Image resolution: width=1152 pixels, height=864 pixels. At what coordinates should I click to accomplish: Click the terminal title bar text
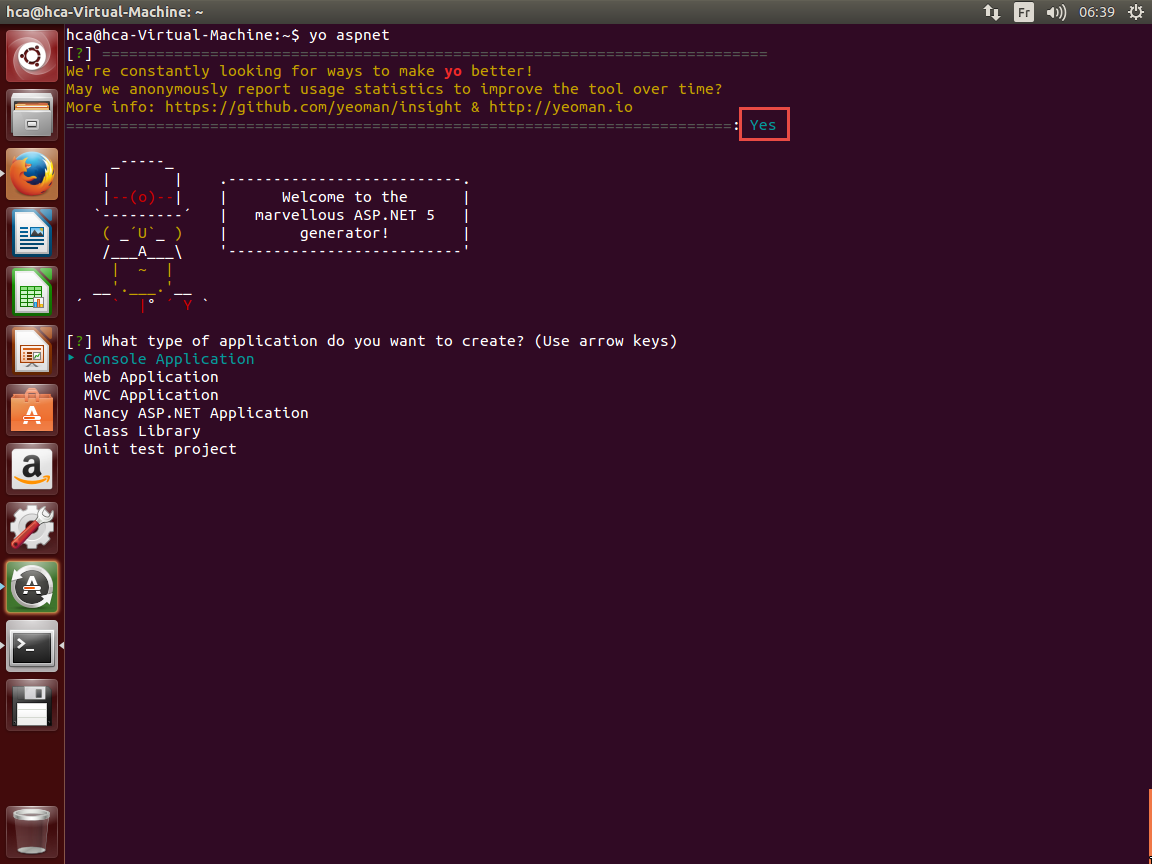click(105, 12)
